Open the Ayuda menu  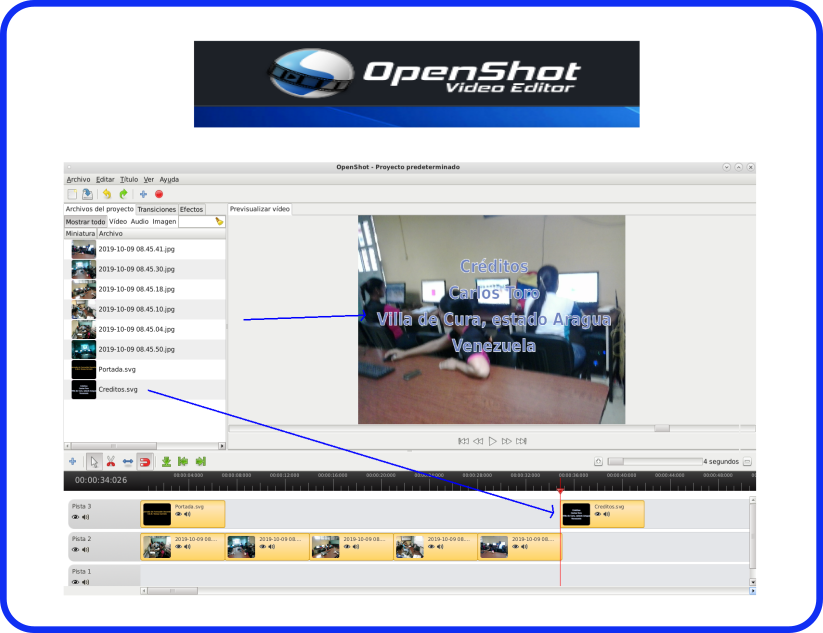(x=169, y=180)
